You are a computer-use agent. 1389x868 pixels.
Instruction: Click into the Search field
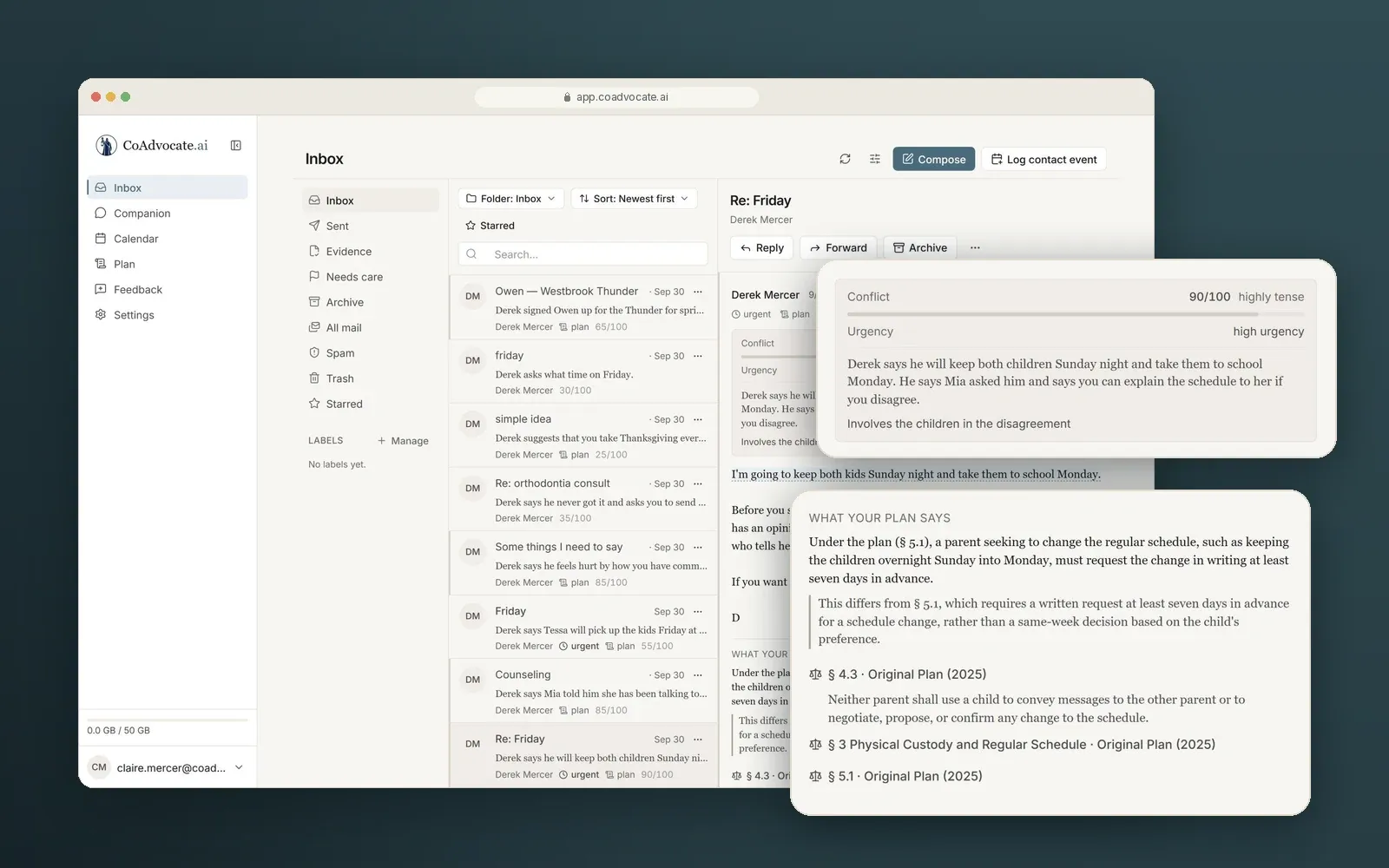tap(583, 254)
